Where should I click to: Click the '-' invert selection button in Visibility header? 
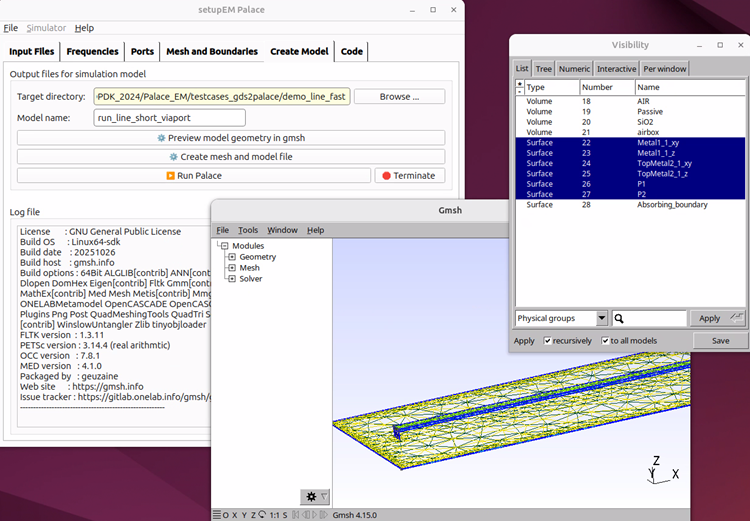coord(520,91)
